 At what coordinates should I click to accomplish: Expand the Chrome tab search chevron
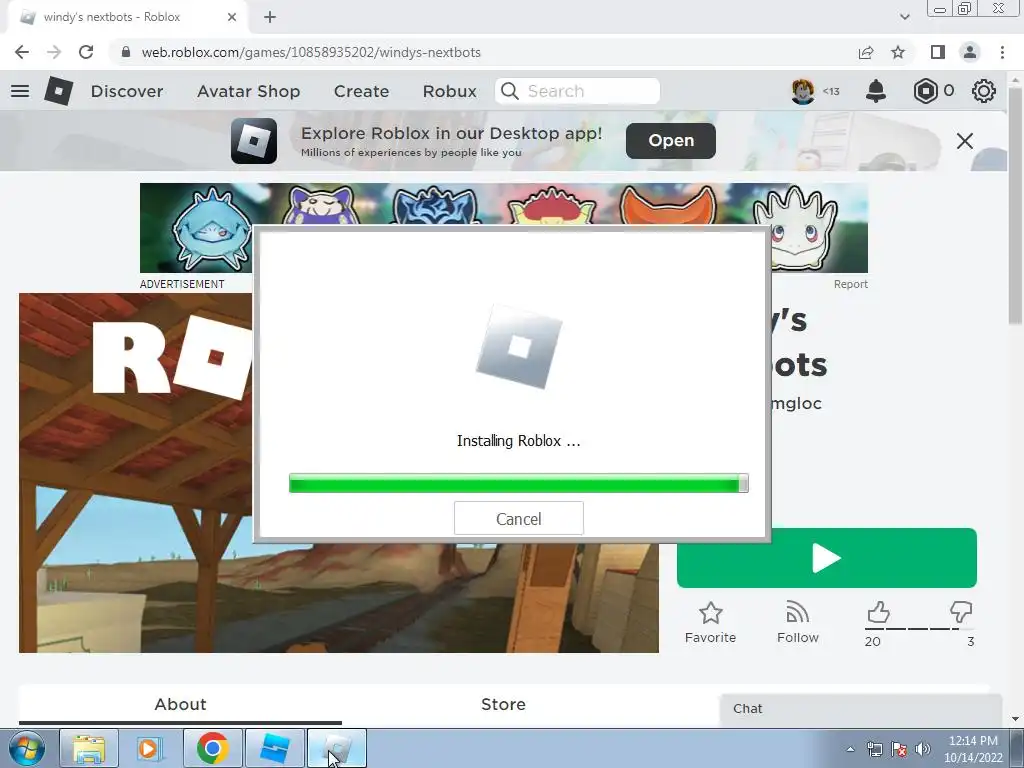tap(904, 17)
